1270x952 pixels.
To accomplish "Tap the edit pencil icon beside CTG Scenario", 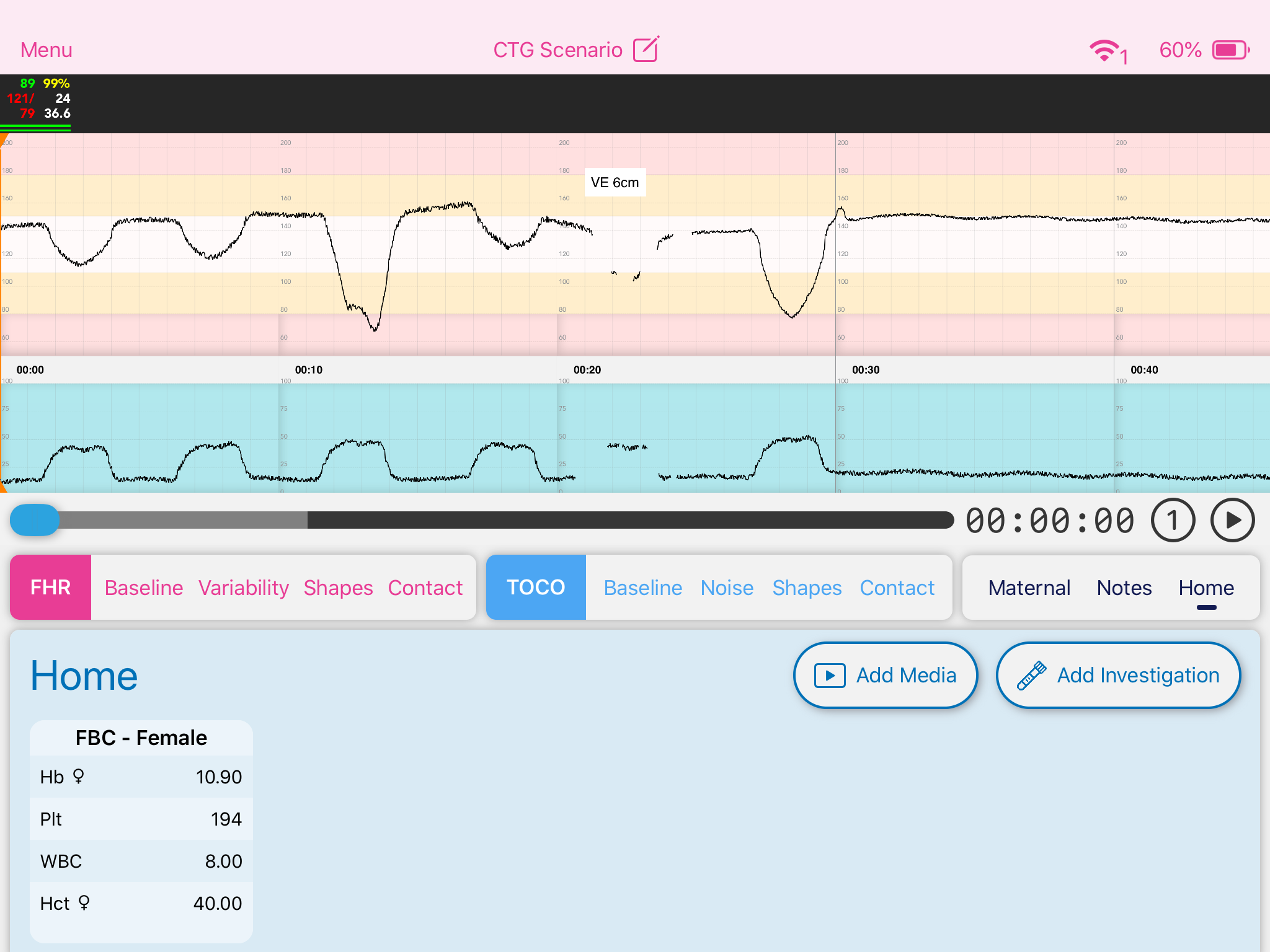I will coord(646,49).
